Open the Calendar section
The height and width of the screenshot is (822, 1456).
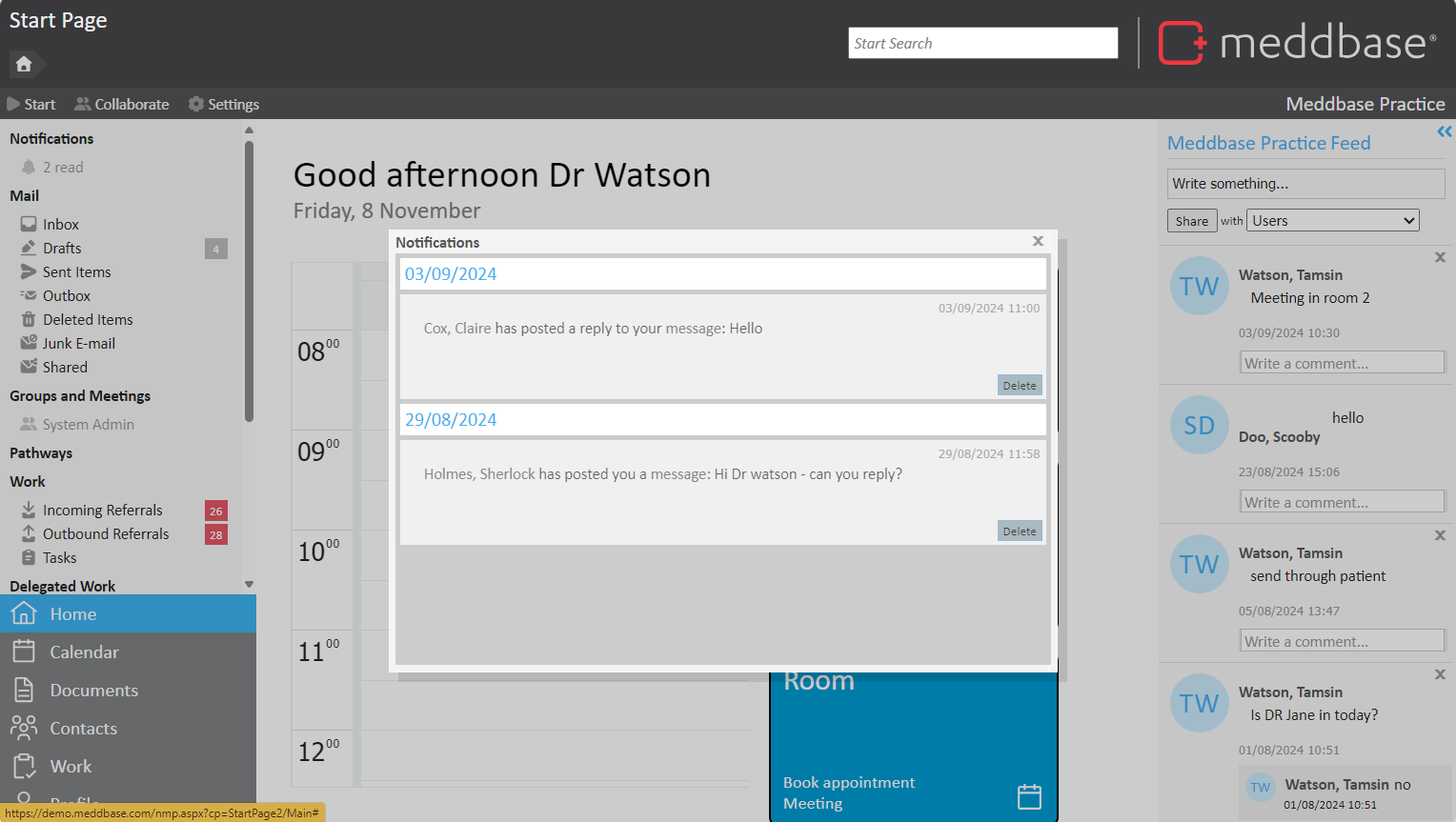[84, 652]
